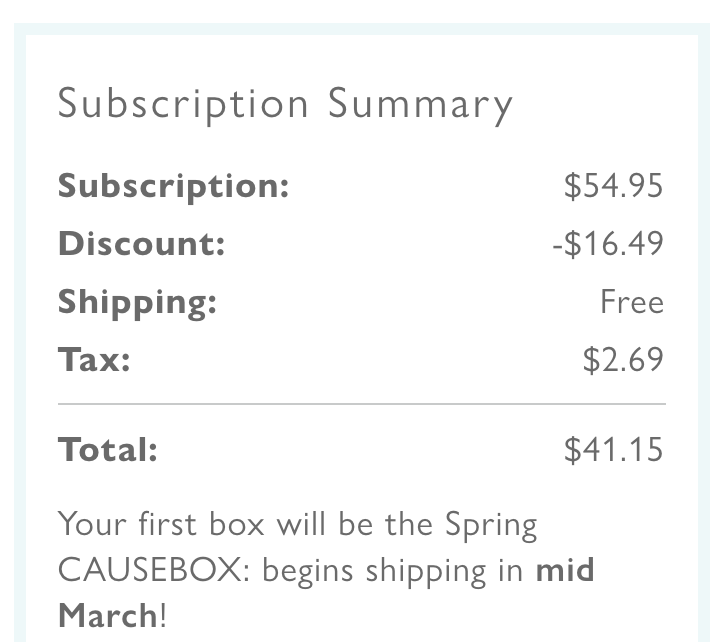The height and width of the screenshot is (642, 724).
Task: Click the $2.69 tax amount
Action: tap(623, 359)
